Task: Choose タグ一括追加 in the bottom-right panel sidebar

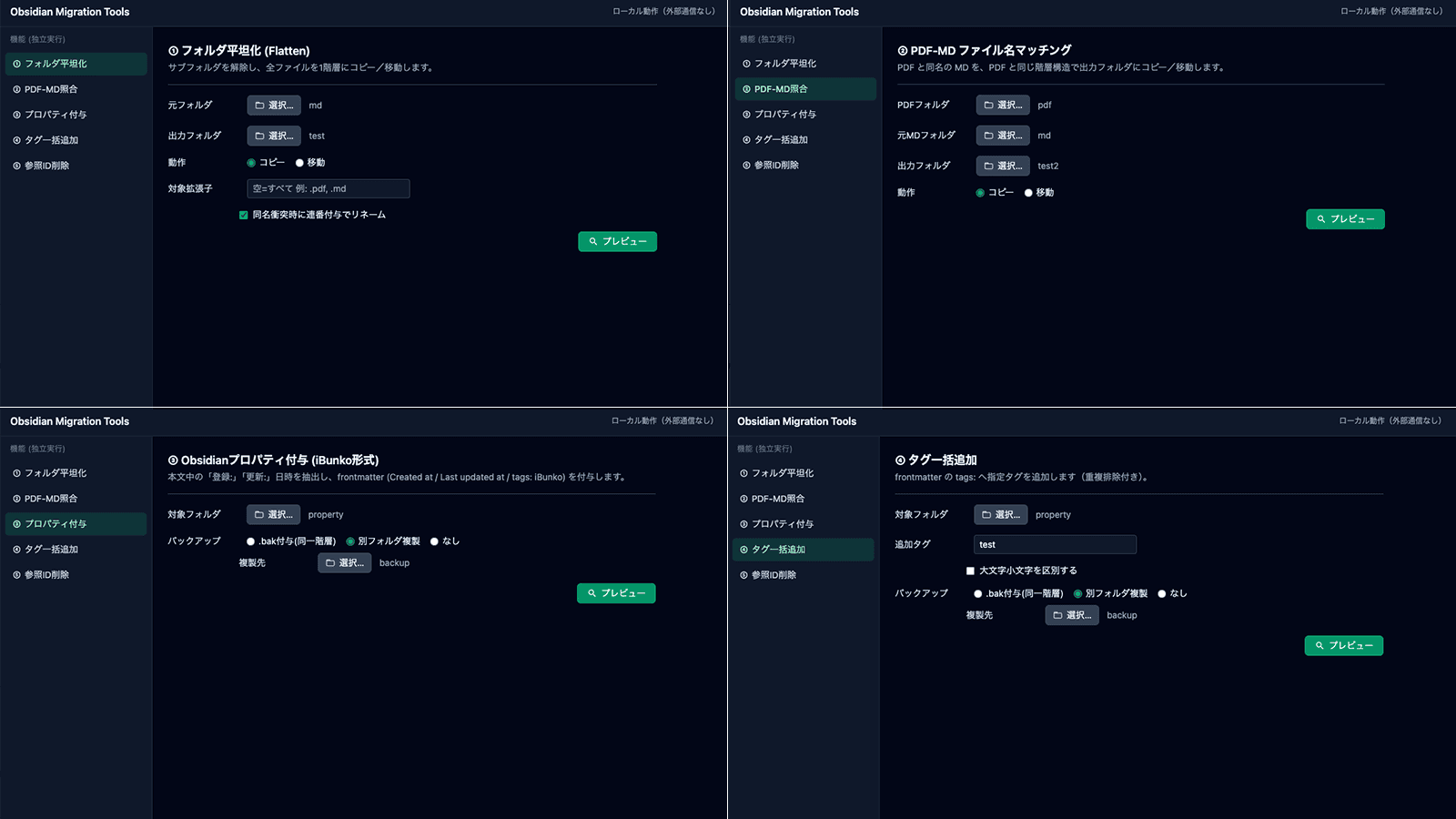Action: (x=804, y=550)
